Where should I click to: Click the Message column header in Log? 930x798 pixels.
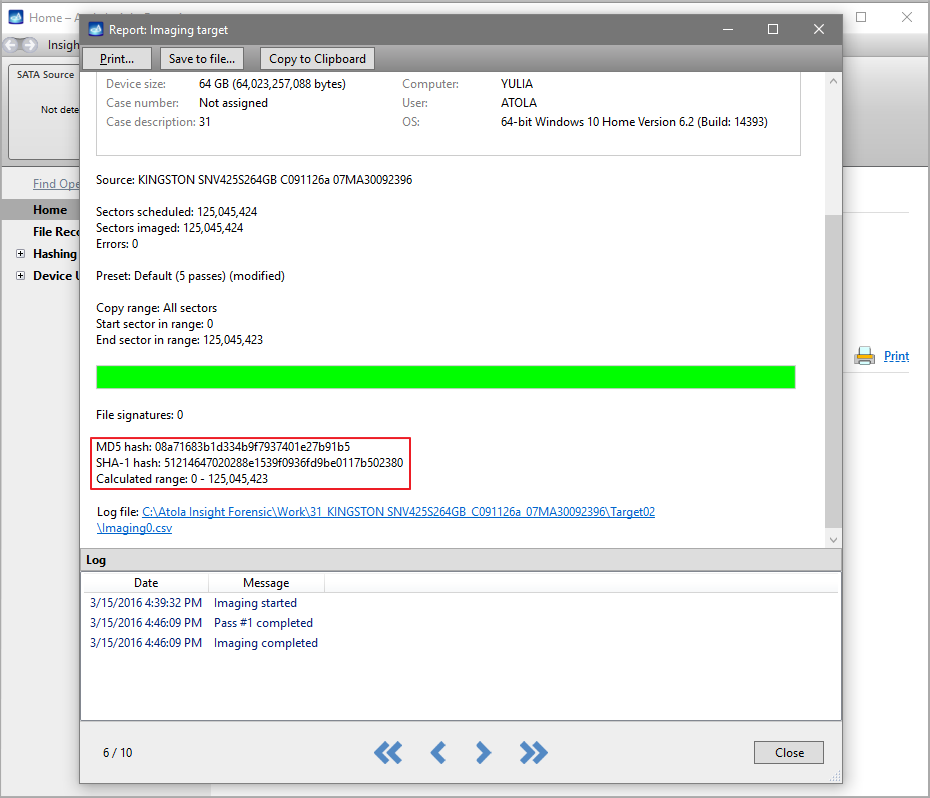(266, 583)
